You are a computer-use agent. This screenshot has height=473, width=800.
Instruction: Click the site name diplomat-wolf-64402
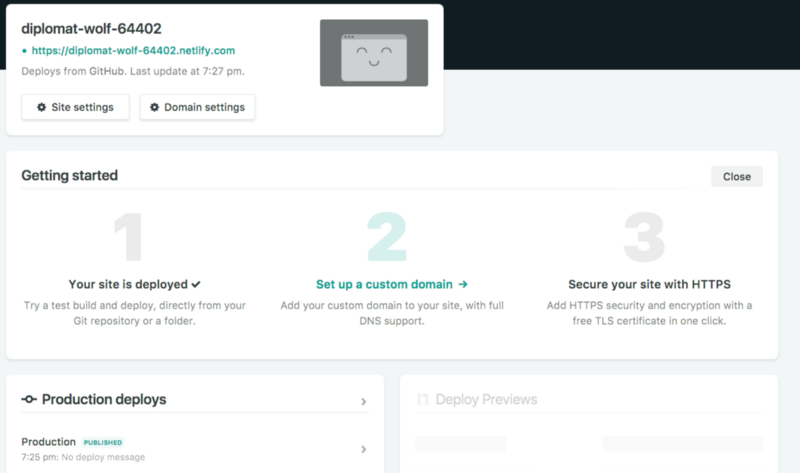click(91, 29)
